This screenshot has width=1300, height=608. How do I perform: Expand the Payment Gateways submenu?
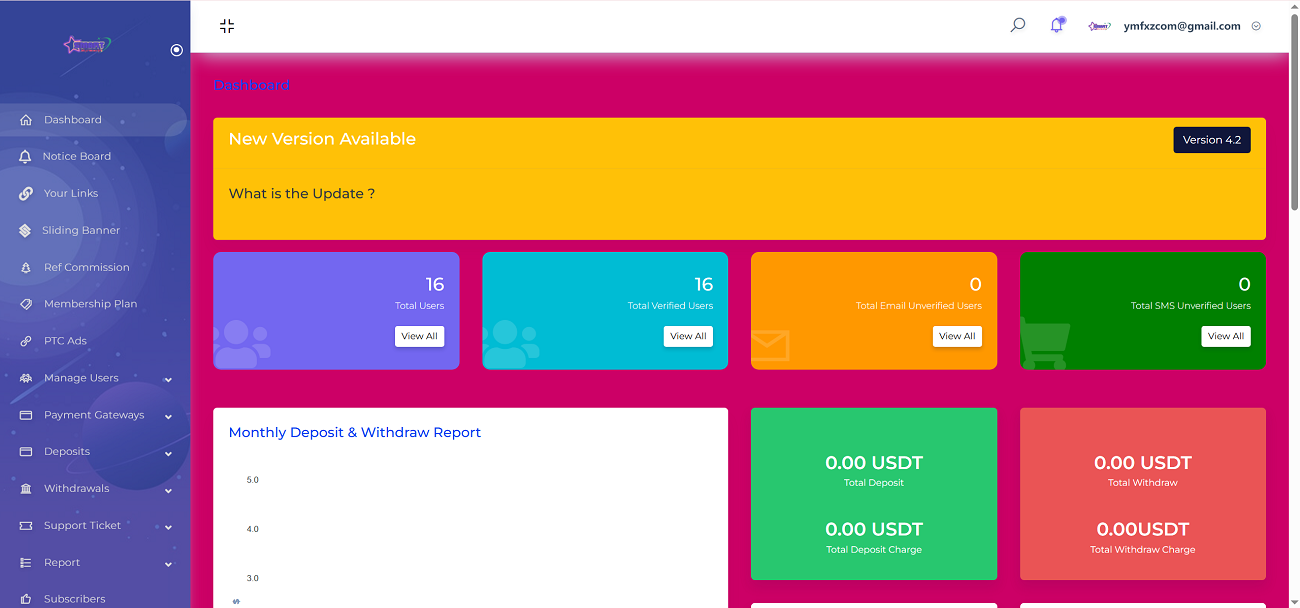[168, 416]
